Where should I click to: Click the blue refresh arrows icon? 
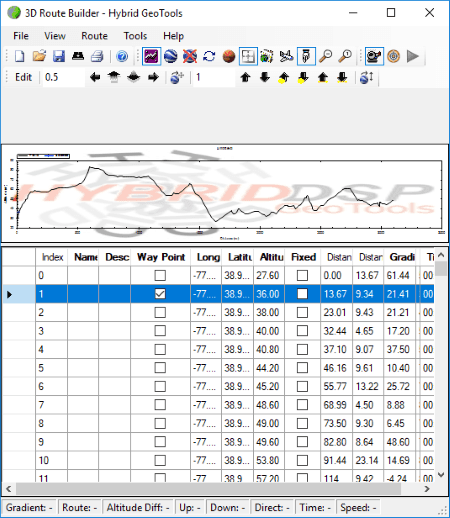pyautogui.click(x=209, y=56)
